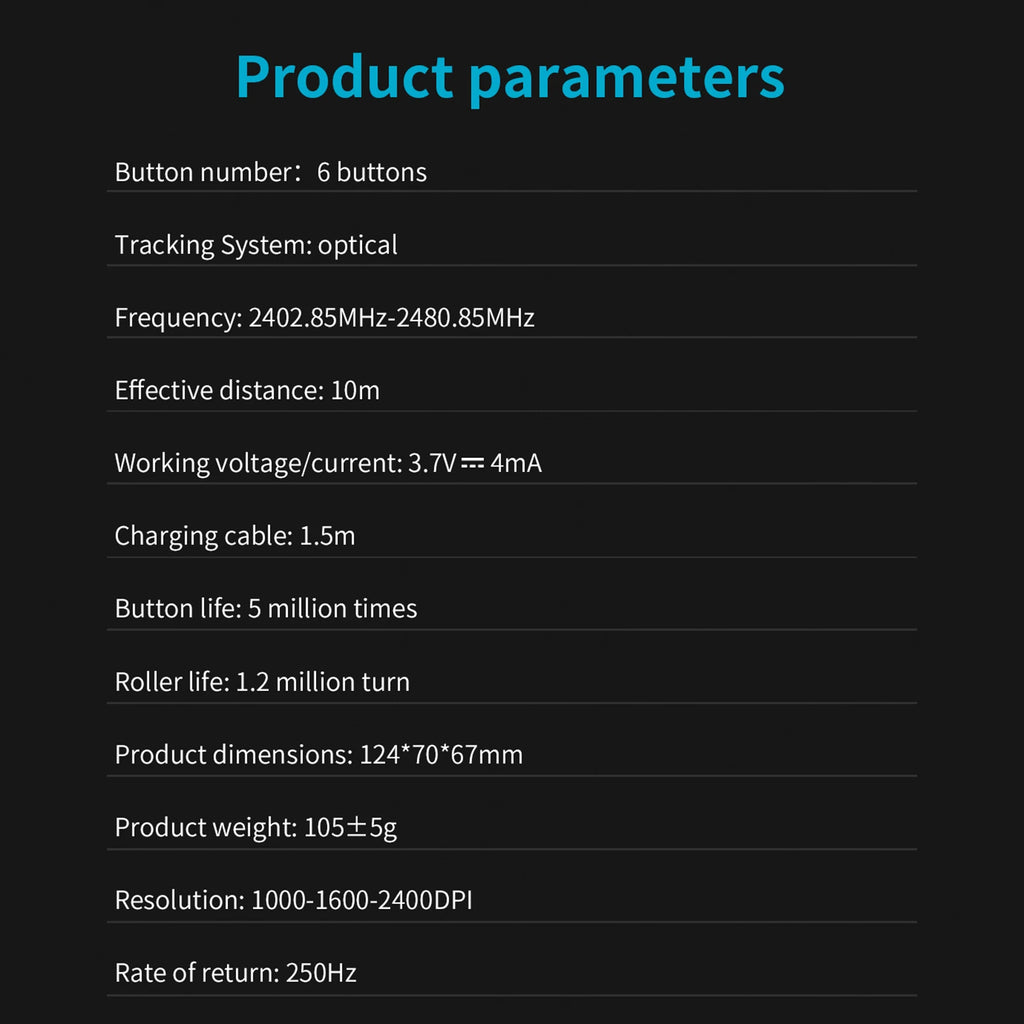Click the DC symbol before 4mA
This screenshot has width=1024, height=1024.
coord(473,463)
